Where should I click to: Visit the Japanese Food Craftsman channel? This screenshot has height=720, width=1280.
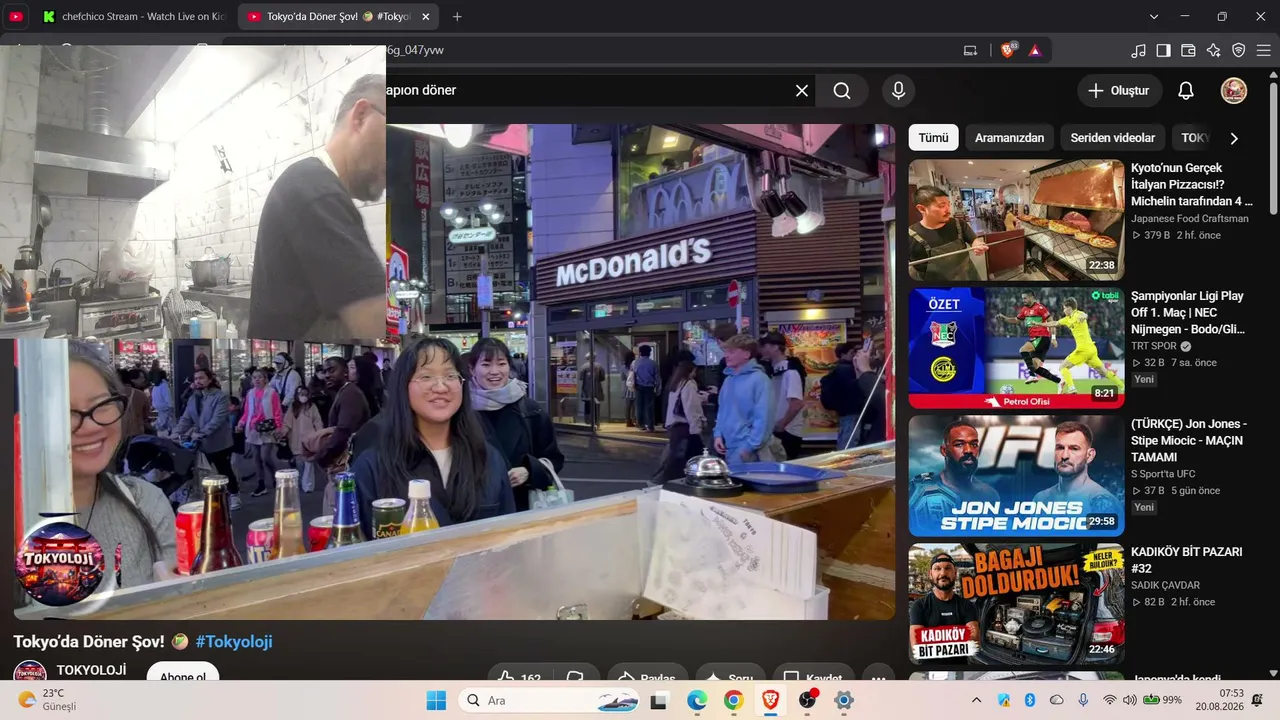click(x=1190, y=219)
